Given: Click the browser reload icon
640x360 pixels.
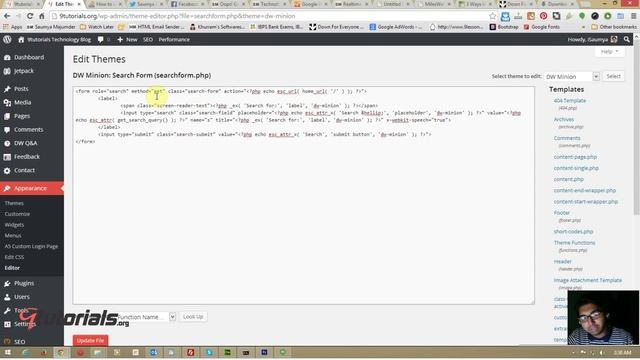Looking at the screenshot, I should [30, 16].
